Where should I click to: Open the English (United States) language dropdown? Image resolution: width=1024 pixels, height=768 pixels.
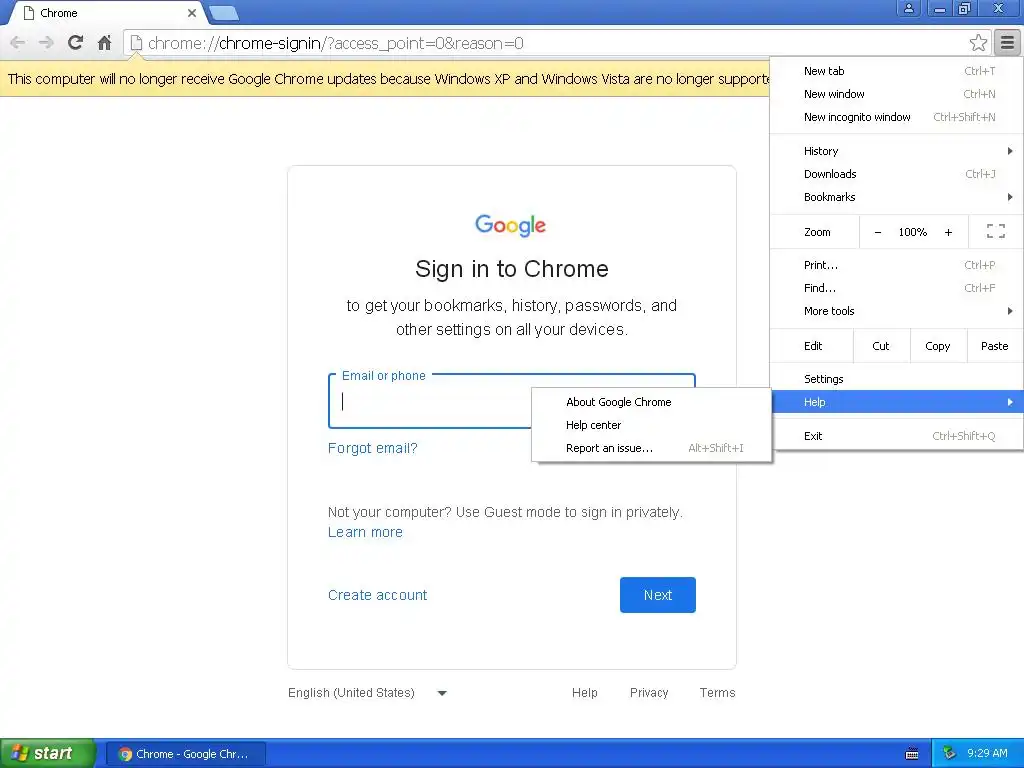[x=368, y=692]
